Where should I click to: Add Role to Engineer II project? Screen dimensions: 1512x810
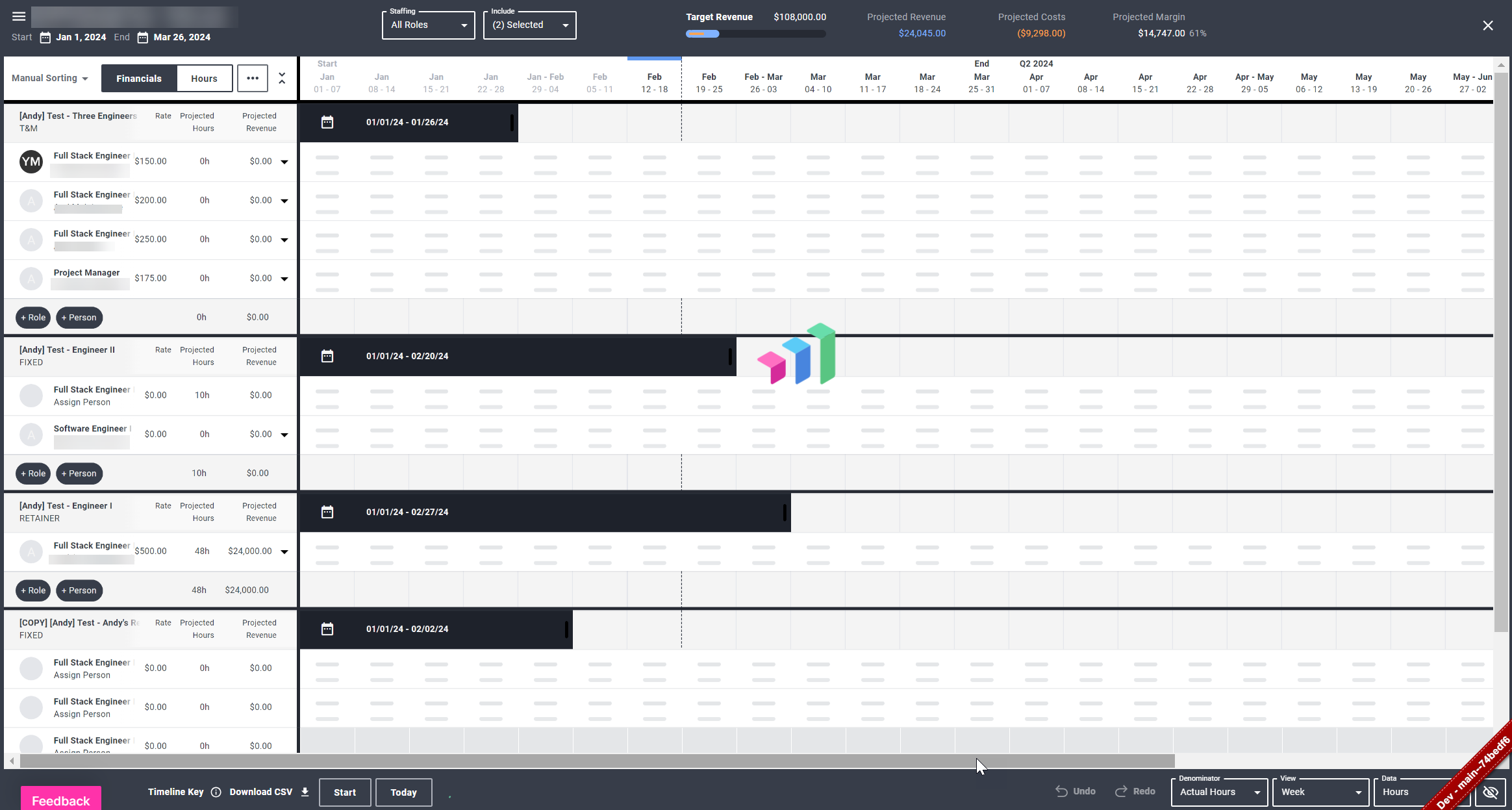click(33, 474)
